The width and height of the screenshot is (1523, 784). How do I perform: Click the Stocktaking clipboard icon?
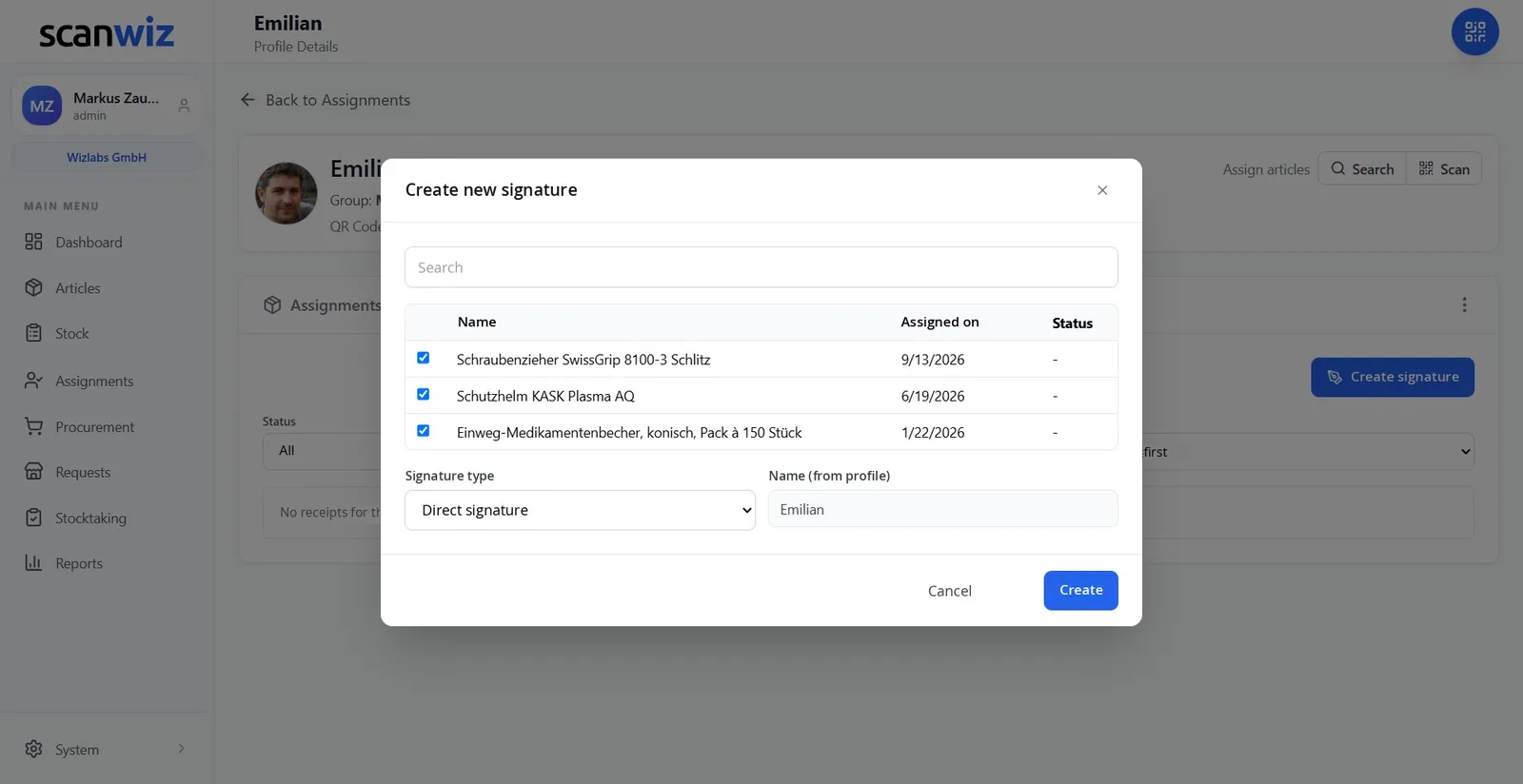click(x=34, y=518)
